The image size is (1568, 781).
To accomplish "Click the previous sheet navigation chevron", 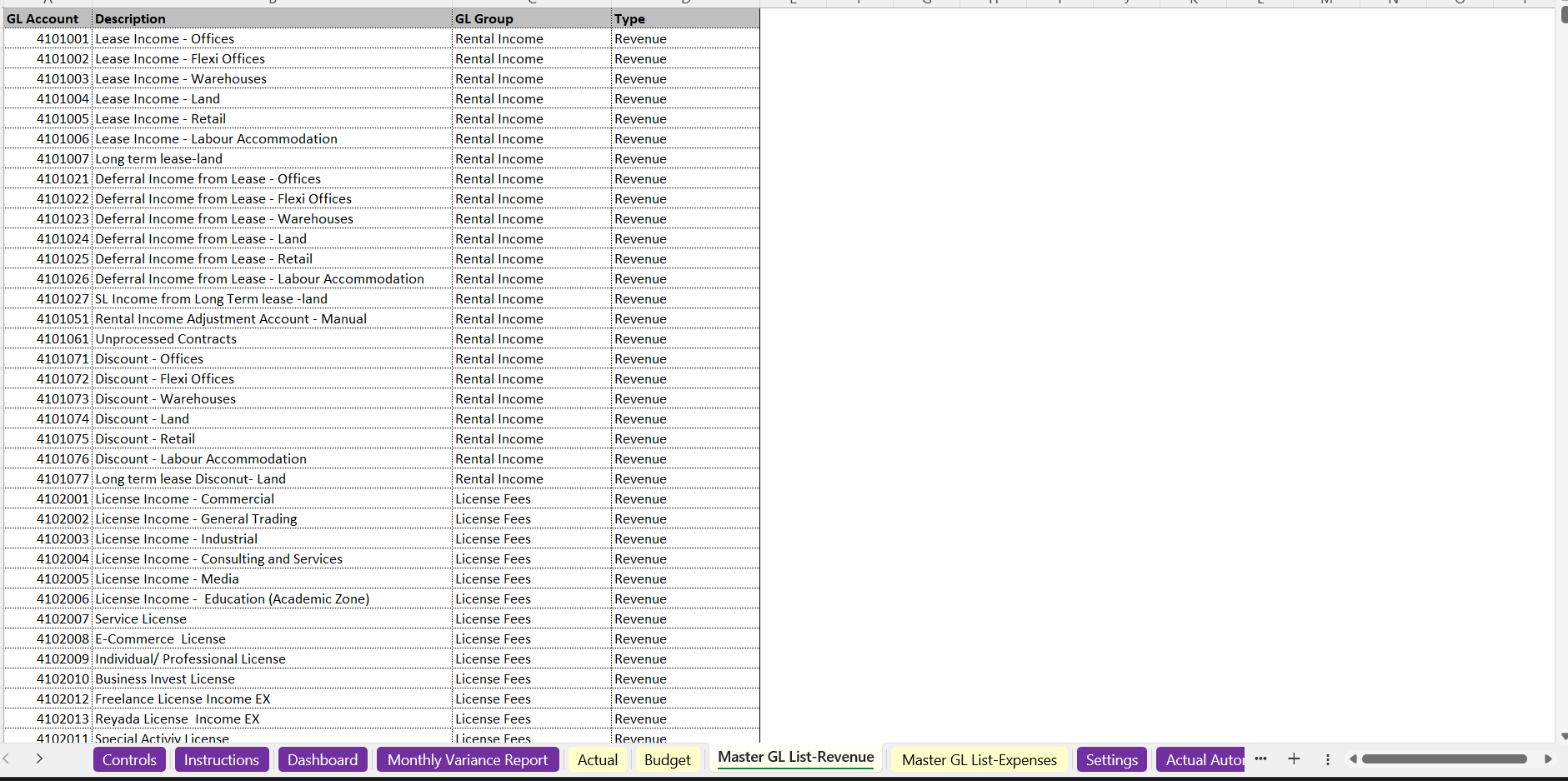I will click(x=7, y=758).
